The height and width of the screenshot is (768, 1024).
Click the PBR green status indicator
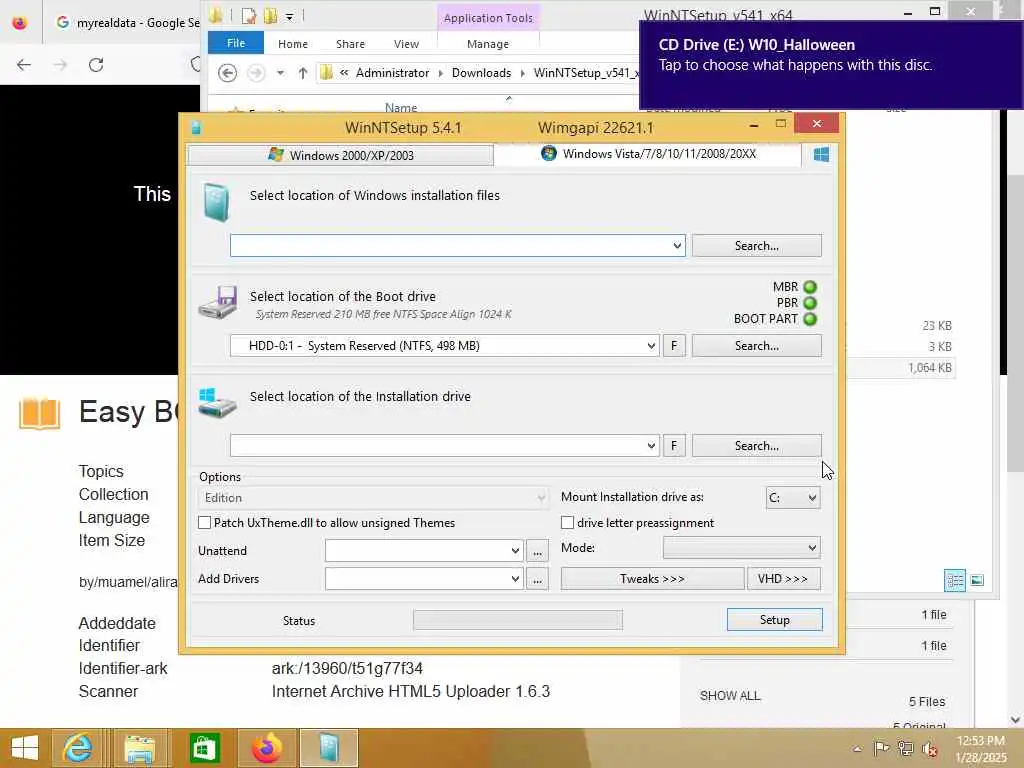tap(810, 303)
